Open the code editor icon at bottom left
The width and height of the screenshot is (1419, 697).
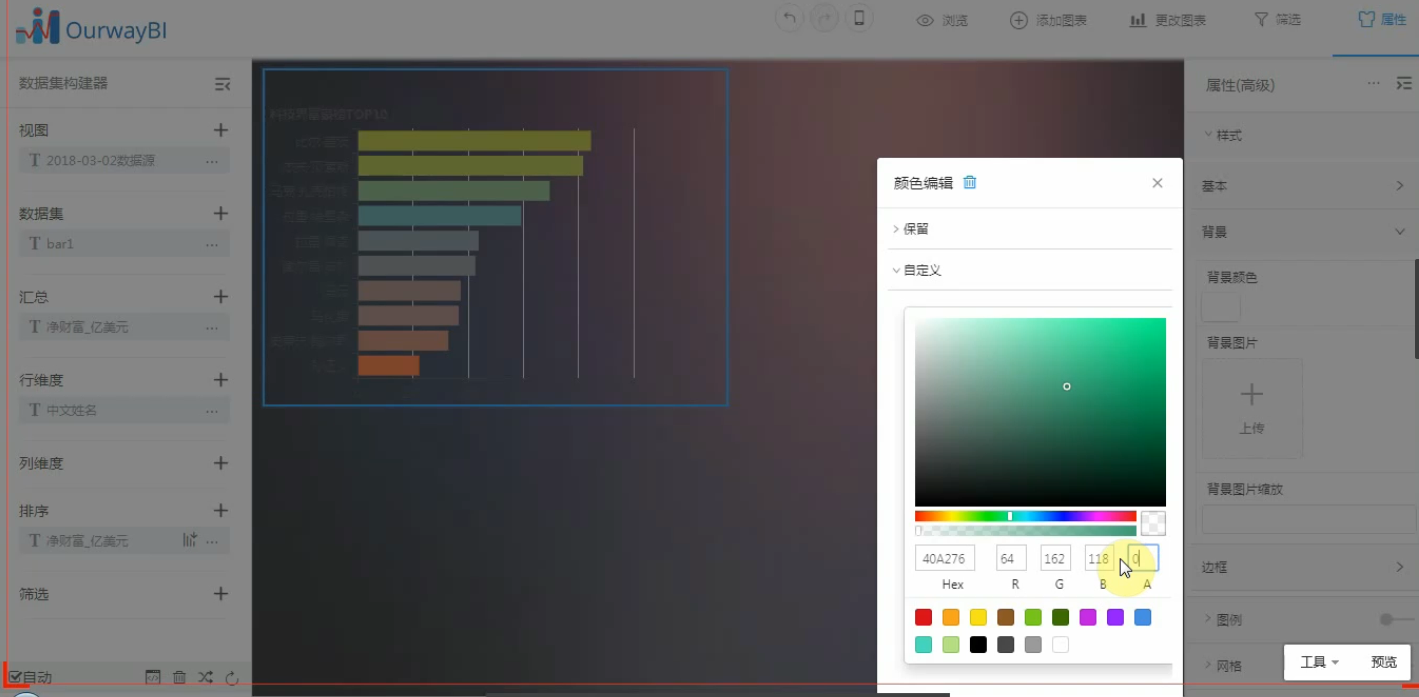click(153, 677)
